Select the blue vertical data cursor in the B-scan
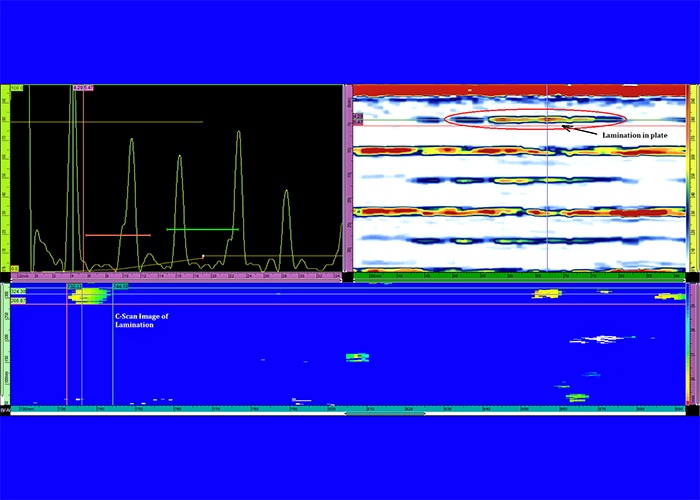Screen dimensions: 700x500 coord(547,178)
